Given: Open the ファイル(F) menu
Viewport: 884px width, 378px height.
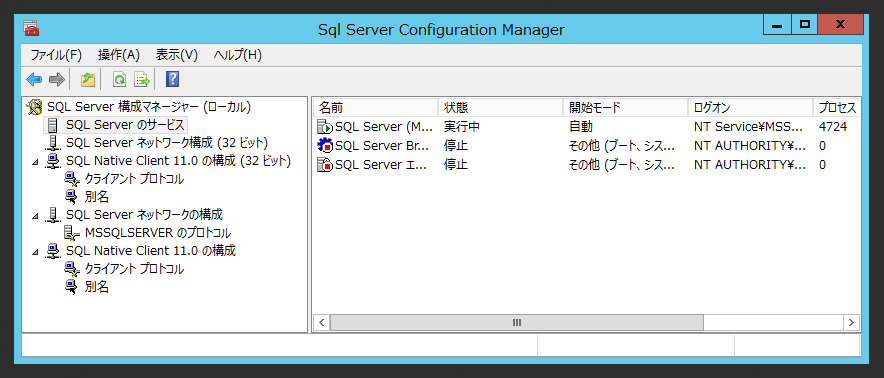Looking at the screenshot, I should (x=56, y=55).
